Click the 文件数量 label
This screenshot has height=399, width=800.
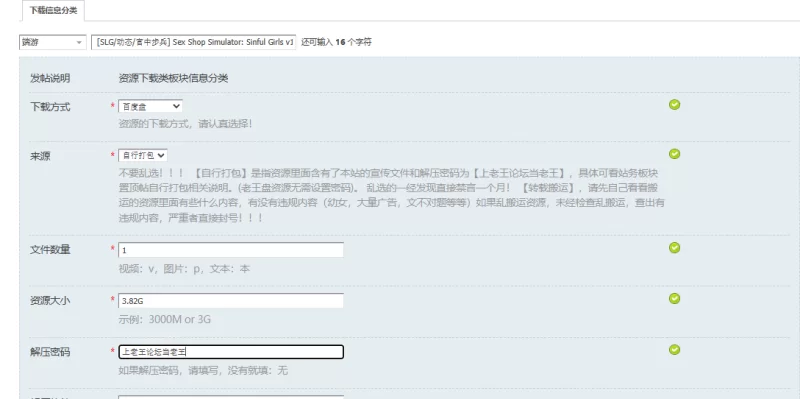tap(50, 250)
